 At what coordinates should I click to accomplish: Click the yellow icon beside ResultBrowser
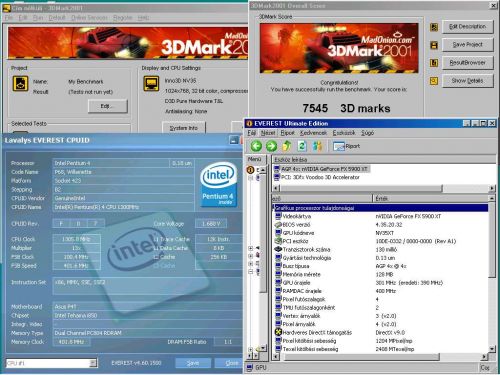coord(434,63)
